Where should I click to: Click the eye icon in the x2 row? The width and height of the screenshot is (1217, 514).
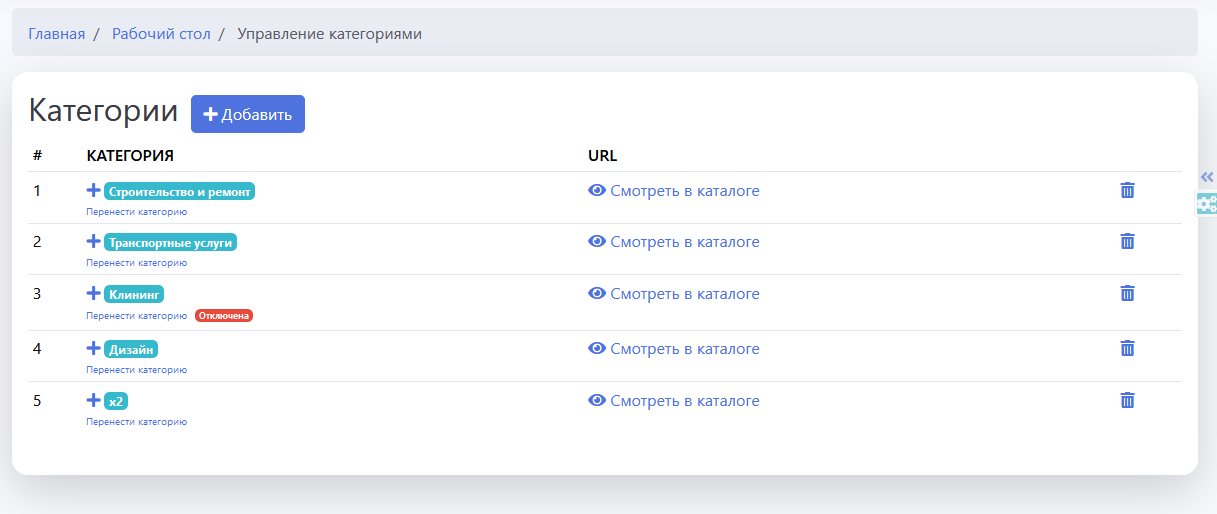click(597, 401)
